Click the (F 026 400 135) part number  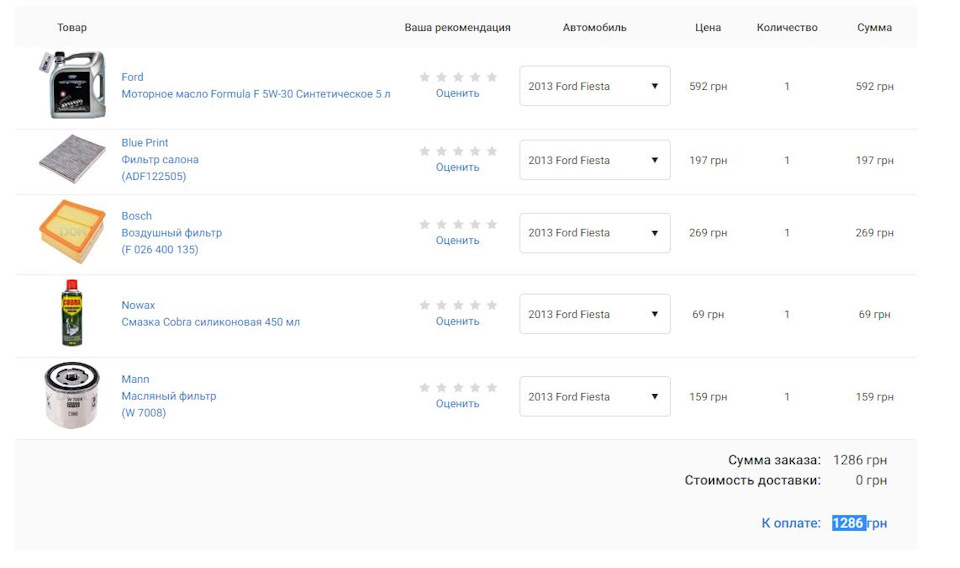click(160, 249)
